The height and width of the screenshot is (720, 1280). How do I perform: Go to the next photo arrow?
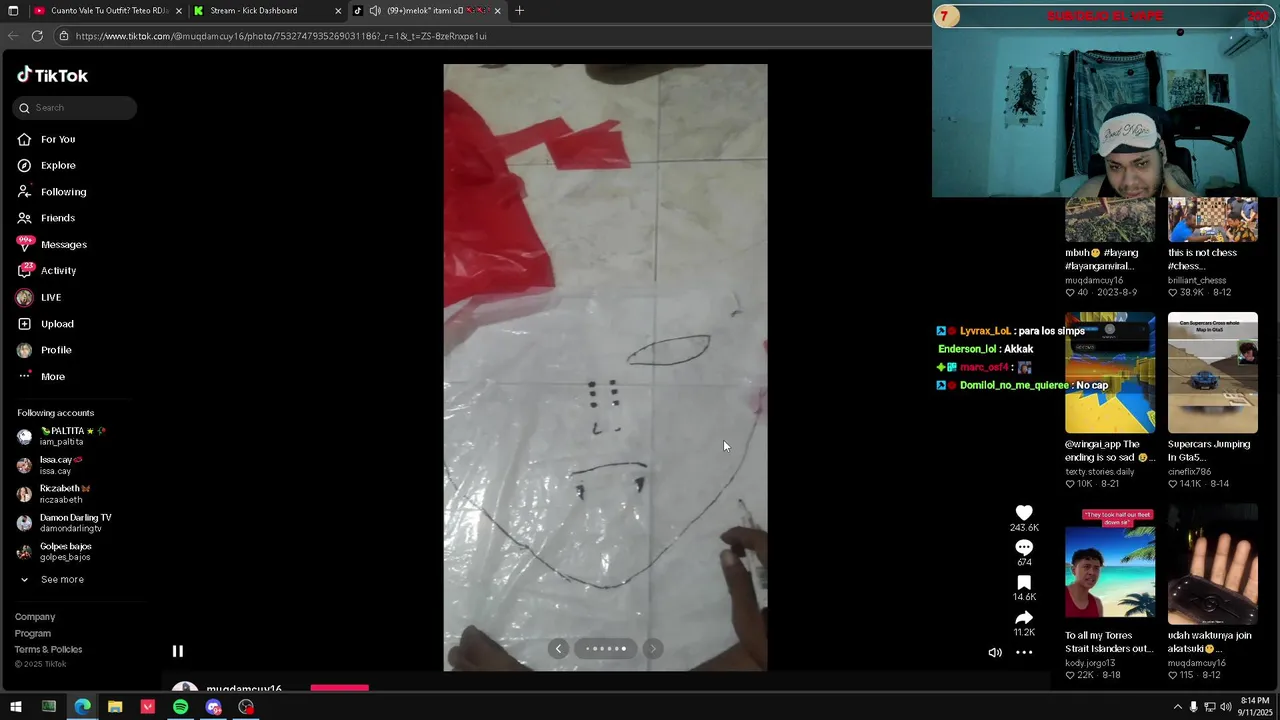tap(653, 649)
